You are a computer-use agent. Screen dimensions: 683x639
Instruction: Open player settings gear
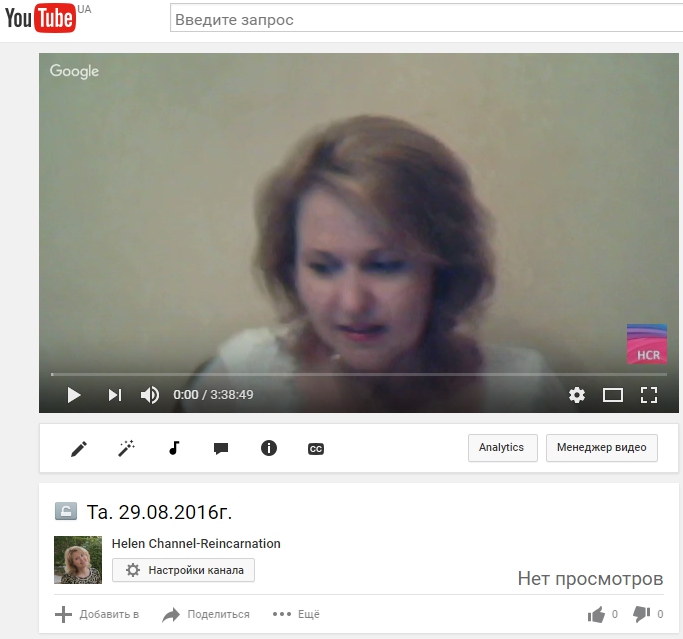point(577,395)
